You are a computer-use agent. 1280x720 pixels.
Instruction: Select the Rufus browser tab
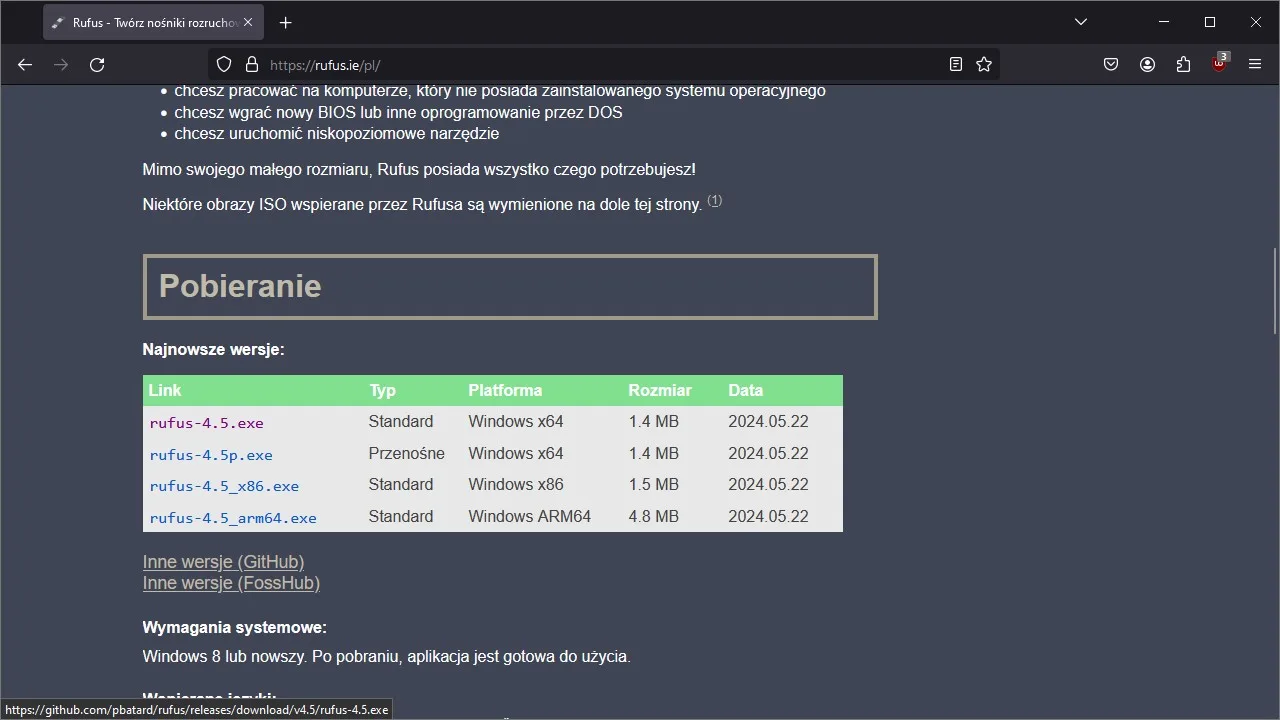pyautogui.click(x=153, y=22)
